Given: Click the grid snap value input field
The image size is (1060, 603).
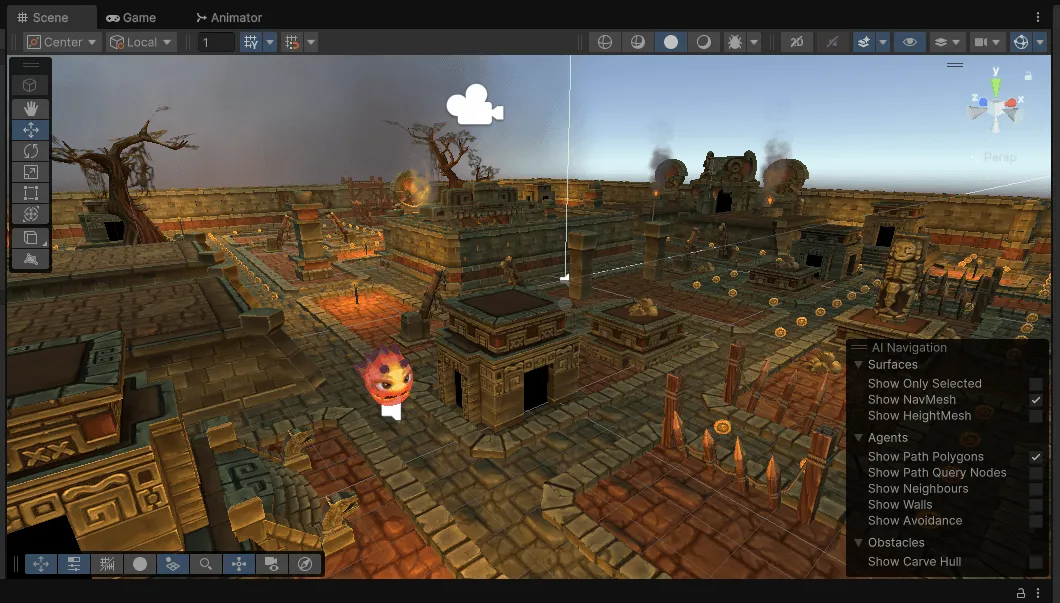Looking at the screenshot, I should coord(216,42).
